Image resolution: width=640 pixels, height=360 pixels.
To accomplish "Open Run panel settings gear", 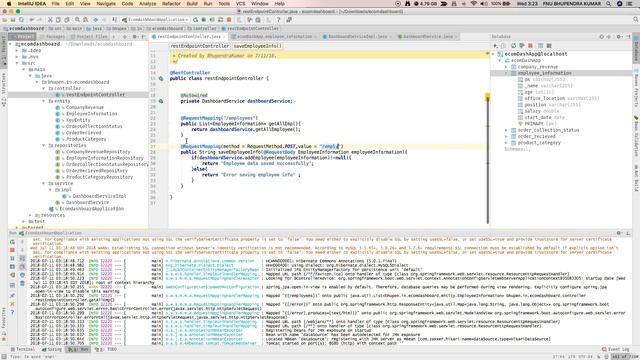I will pos(619,233).
